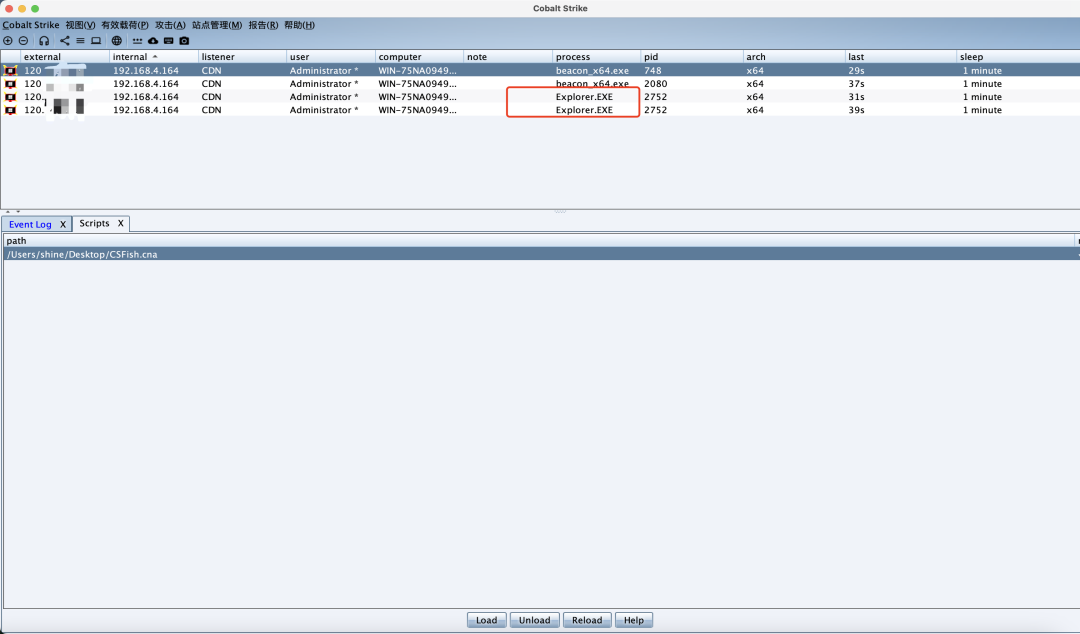The image size is (1080, 634).
Task: Sort by the note column header
Action: (508, 57)
